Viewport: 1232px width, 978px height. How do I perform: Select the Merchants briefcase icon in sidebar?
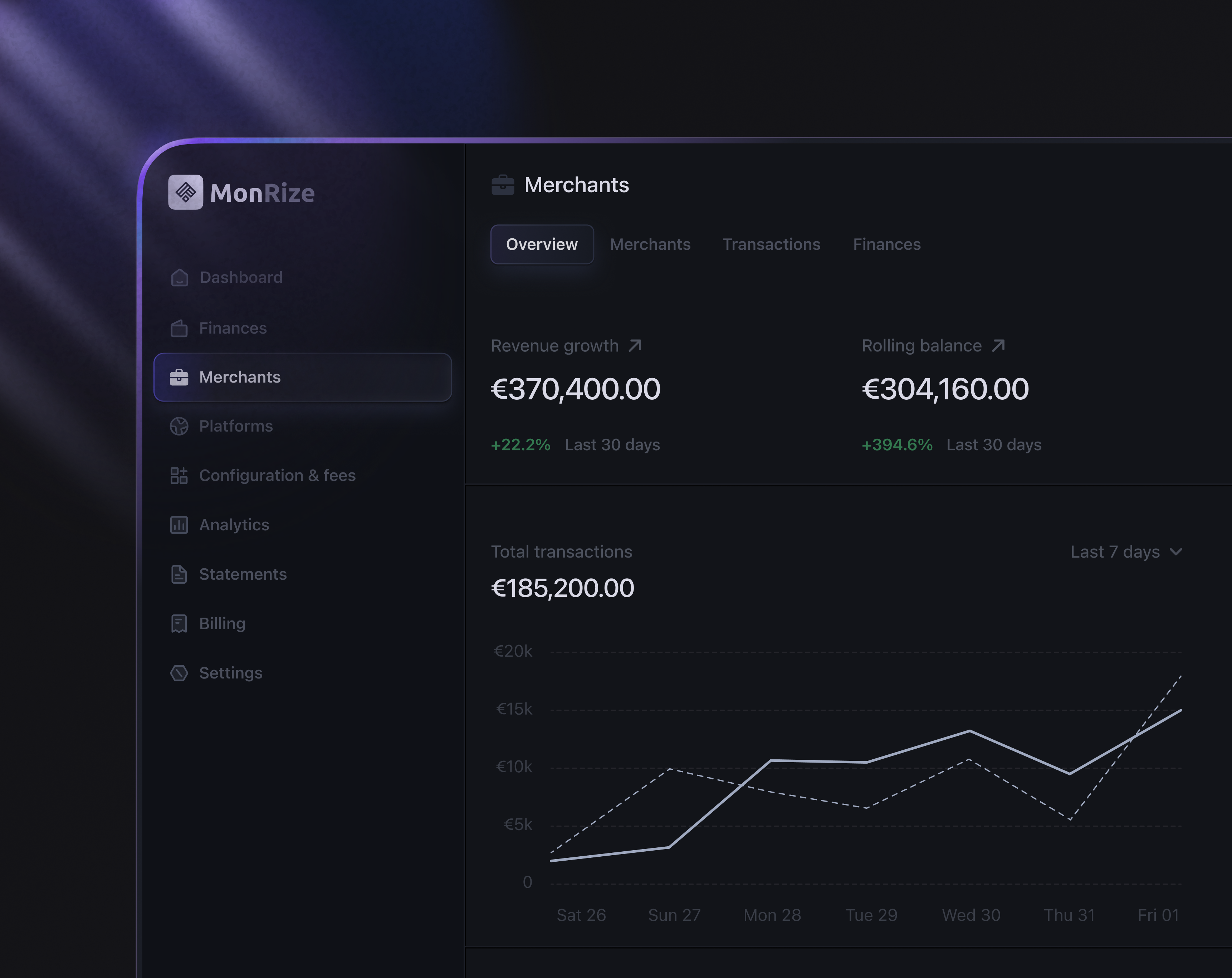point(179,377)
